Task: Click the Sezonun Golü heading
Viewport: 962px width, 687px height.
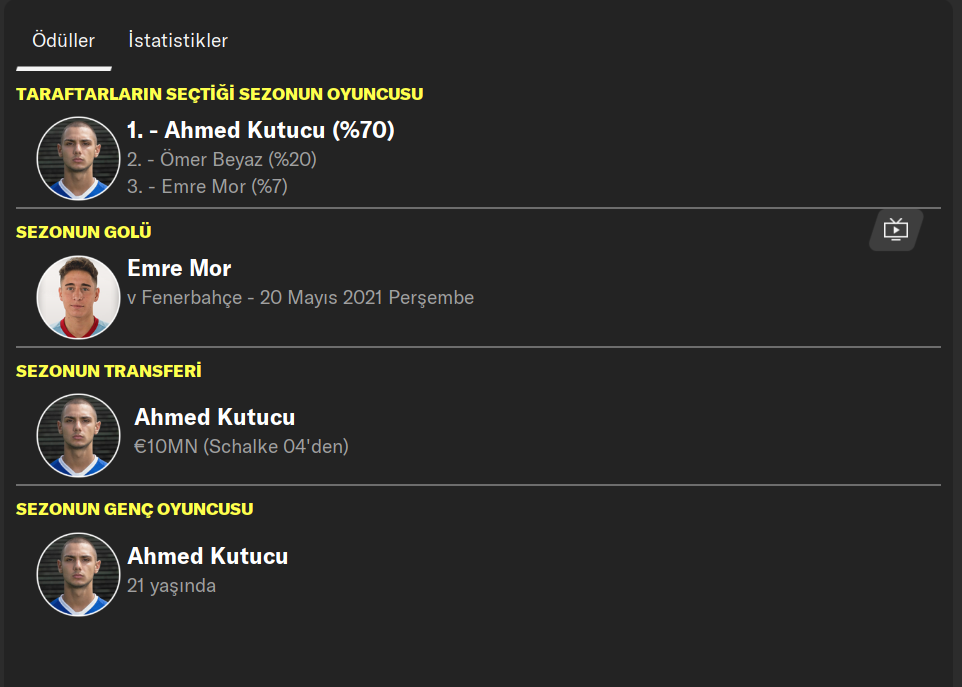Action: coord(84,232)
